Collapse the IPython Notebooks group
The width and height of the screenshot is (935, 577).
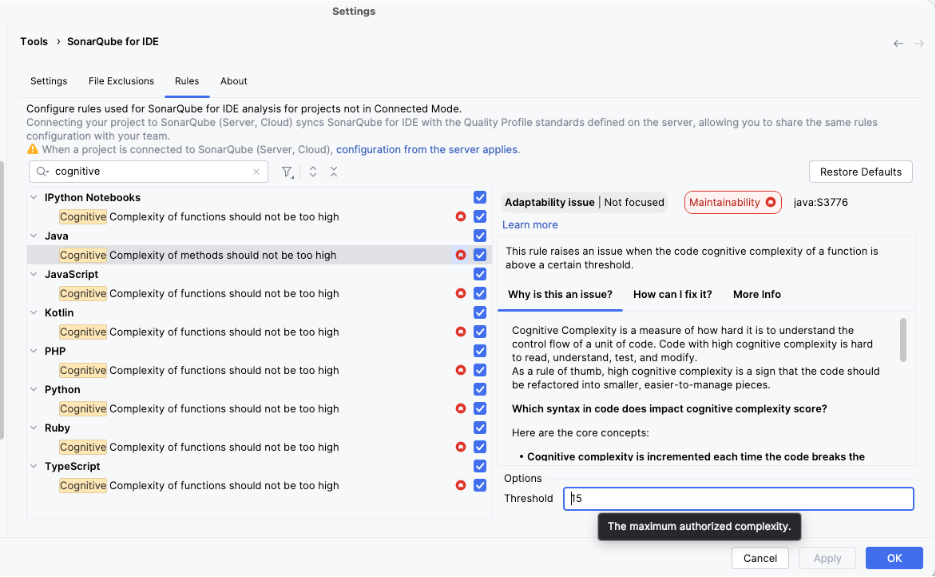34,198
